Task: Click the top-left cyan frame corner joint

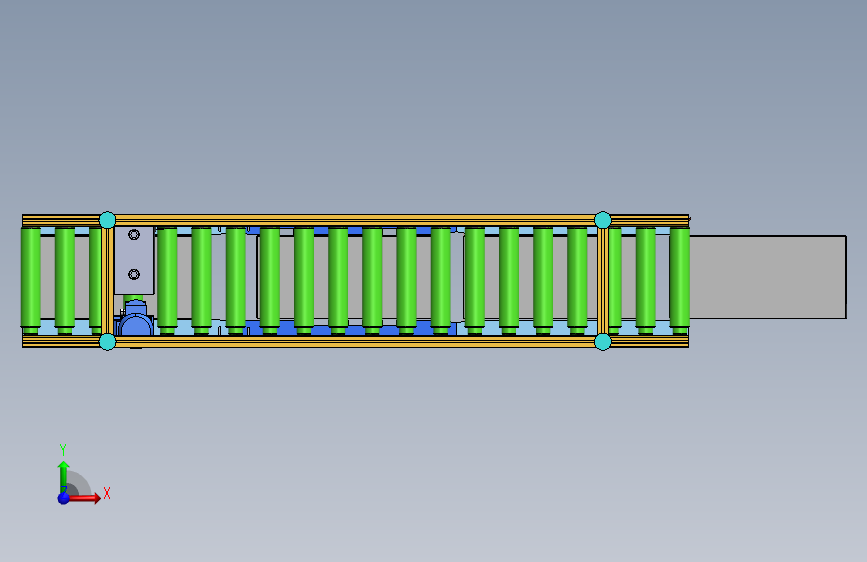Action: point(107,220)
